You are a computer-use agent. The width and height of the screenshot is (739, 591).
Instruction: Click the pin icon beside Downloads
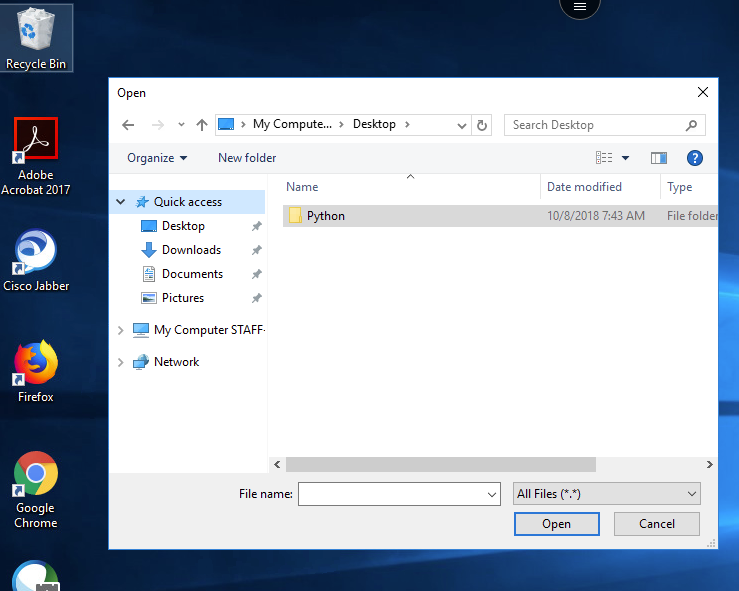pyautogui.click(x=256, y=250)
